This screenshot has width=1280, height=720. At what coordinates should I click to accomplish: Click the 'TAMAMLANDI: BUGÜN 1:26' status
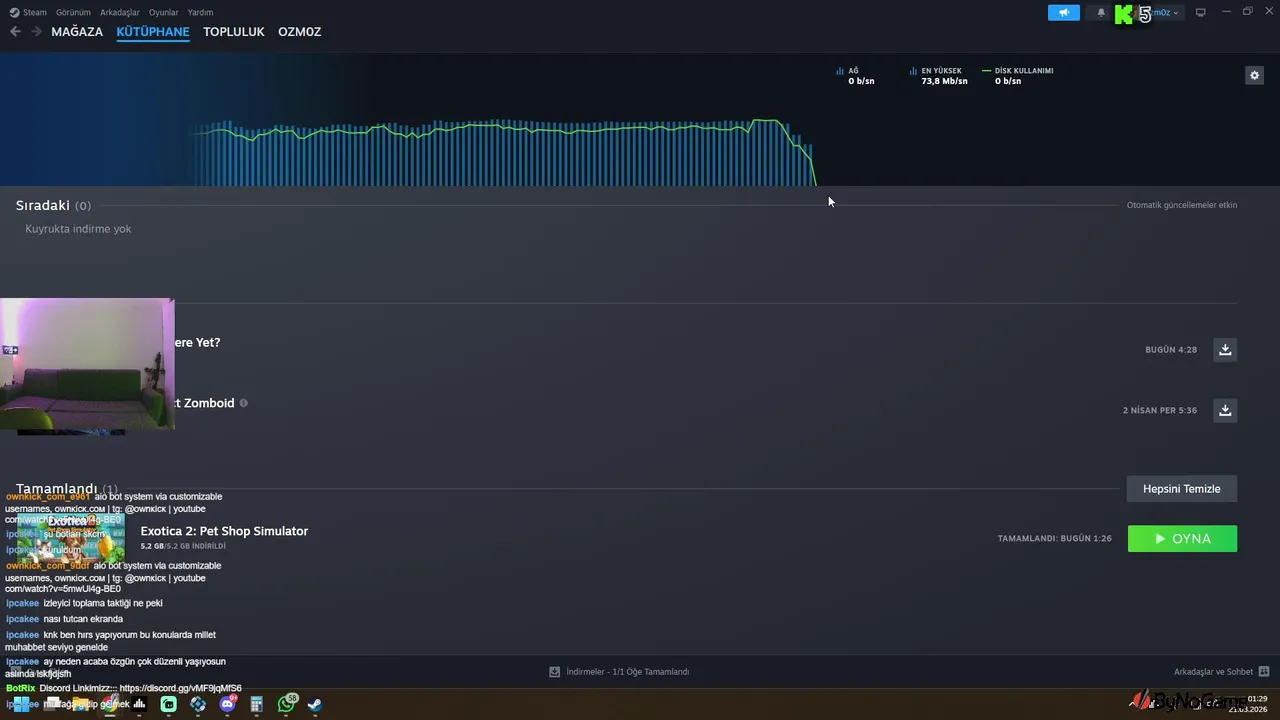pyautogui.click(x=1054, y=539)
